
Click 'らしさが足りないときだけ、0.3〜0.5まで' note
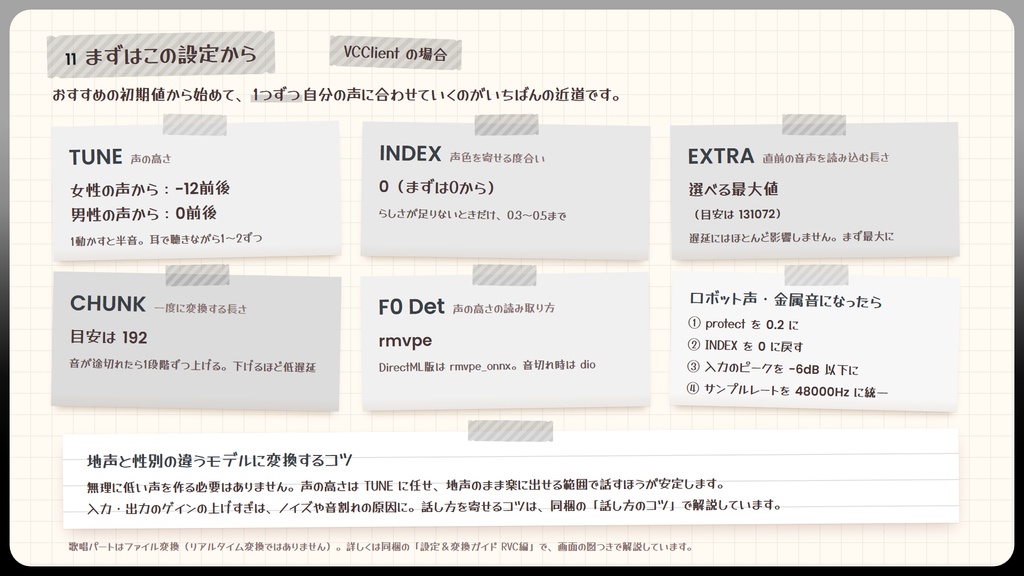[x=472, y=215]
